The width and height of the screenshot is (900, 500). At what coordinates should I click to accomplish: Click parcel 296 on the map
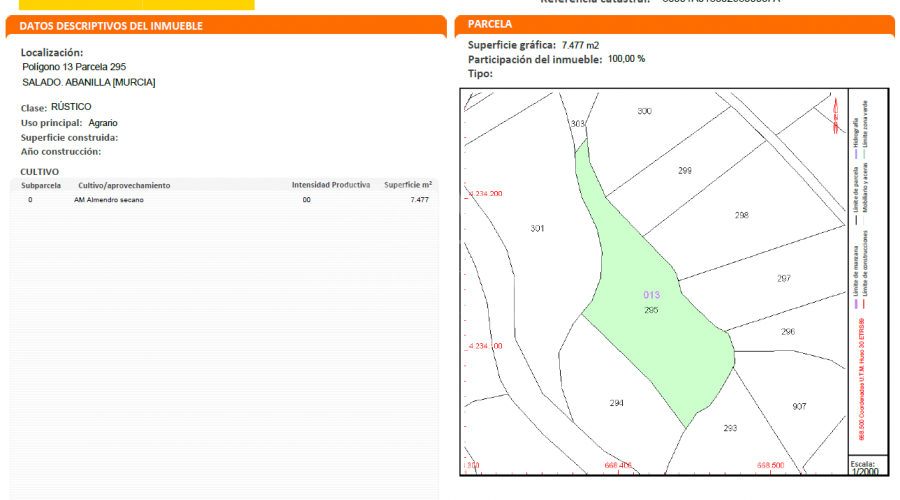pyautogui.click(x=788, y=331)
